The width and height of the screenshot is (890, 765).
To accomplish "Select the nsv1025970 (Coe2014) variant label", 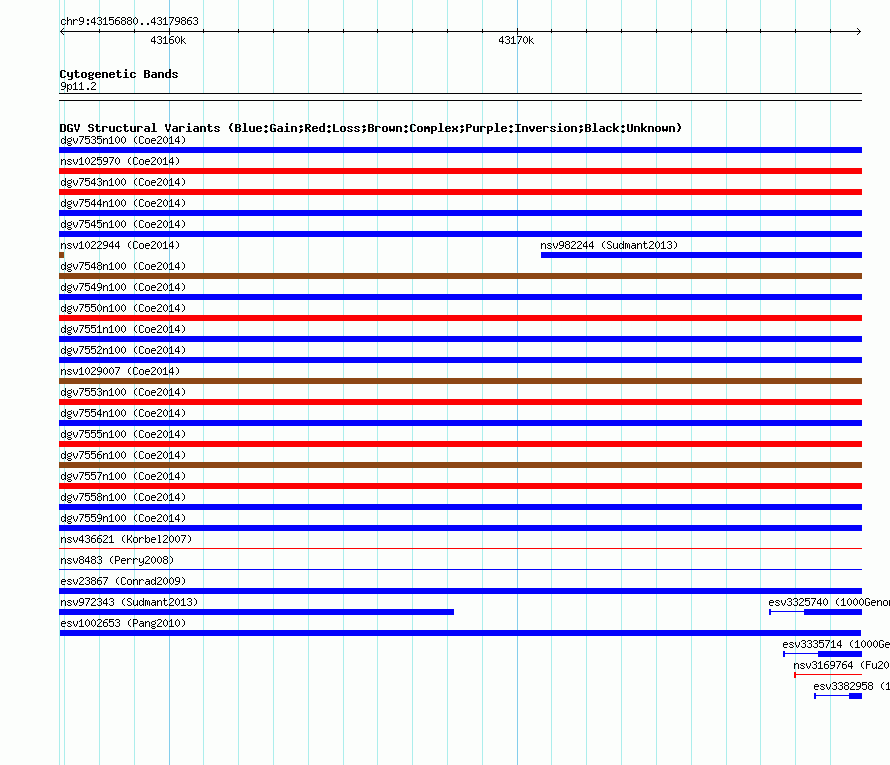I will pos(120,161).
